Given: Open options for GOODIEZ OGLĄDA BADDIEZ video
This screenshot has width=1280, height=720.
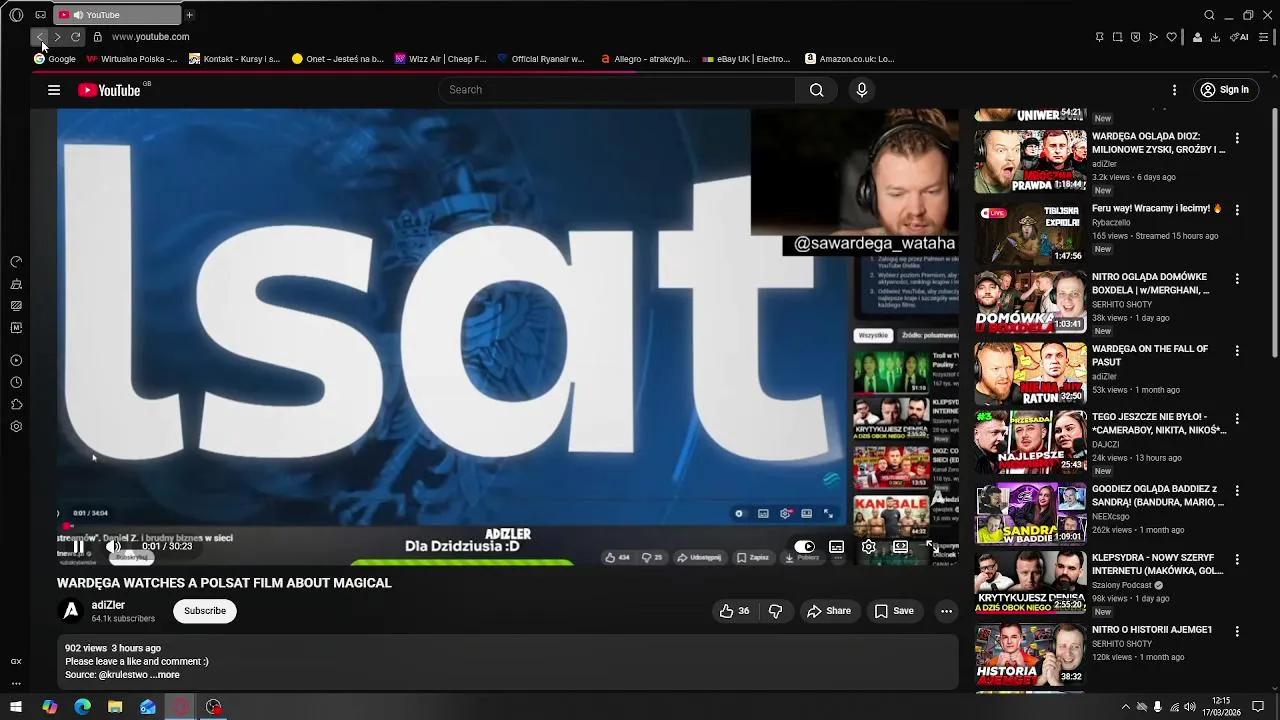Looking at the screenshot, I should click(1237, 490).
